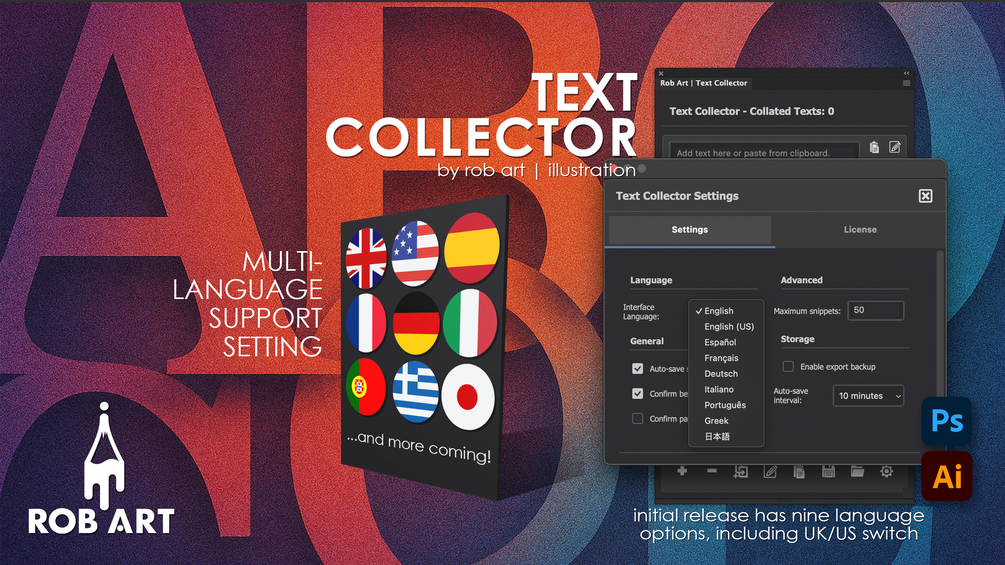The image size is (1005, 565).
Task: Click the 'Storage' section heading
Action: coord(797,339)
